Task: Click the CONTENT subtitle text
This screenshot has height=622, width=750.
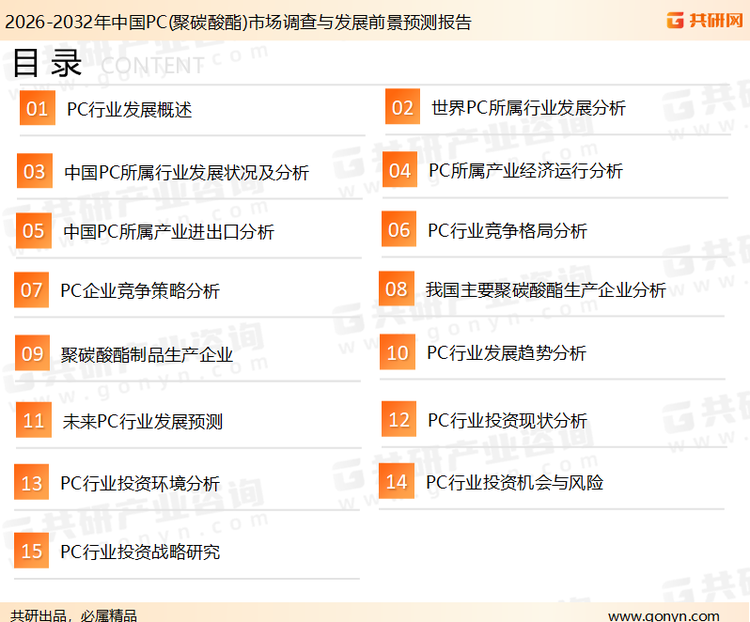Action: [152, 66]
